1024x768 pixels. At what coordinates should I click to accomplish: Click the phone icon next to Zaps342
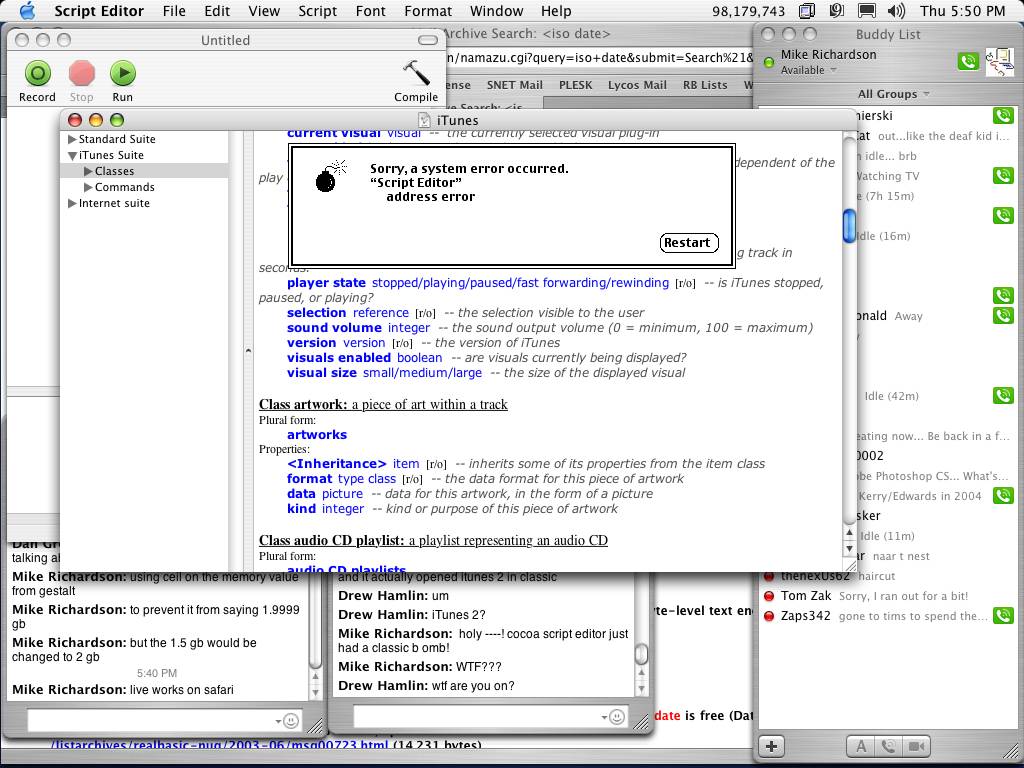tap(1003, 615)
